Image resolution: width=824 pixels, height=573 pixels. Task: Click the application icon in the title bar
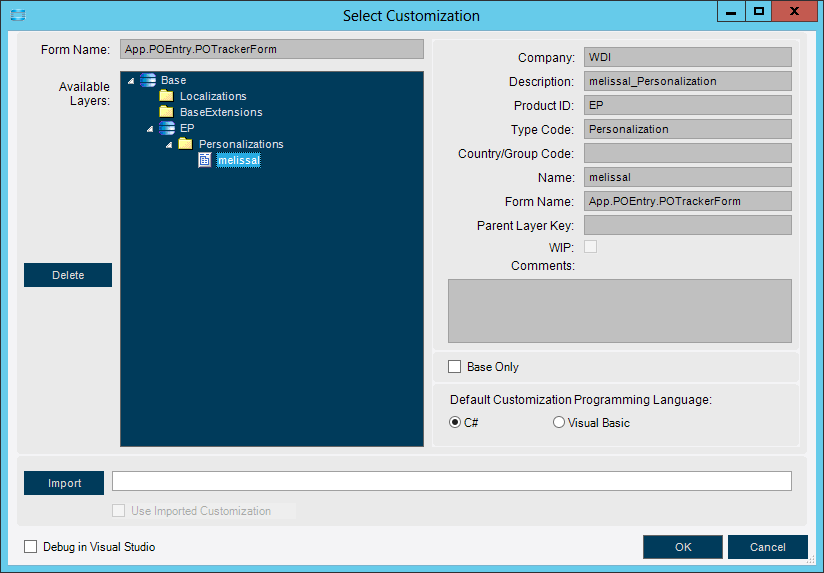pyautogui.click(x=18, y=15)
